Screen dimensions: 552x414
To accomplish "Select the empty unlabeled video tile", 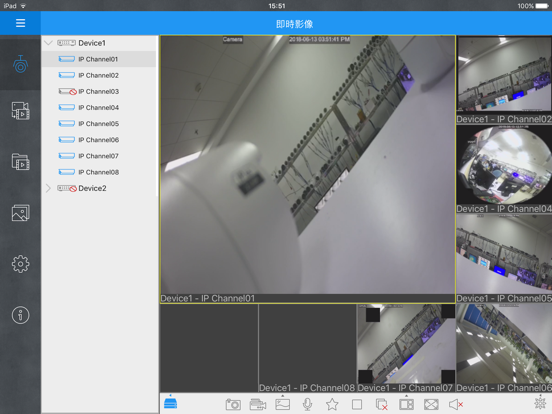I will pyautogui.click(x=209, y=348).
